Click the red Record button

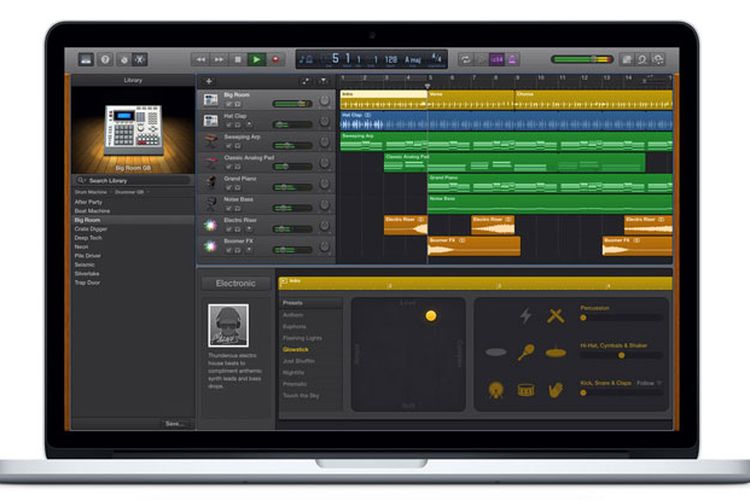click(x=275, y=60)
